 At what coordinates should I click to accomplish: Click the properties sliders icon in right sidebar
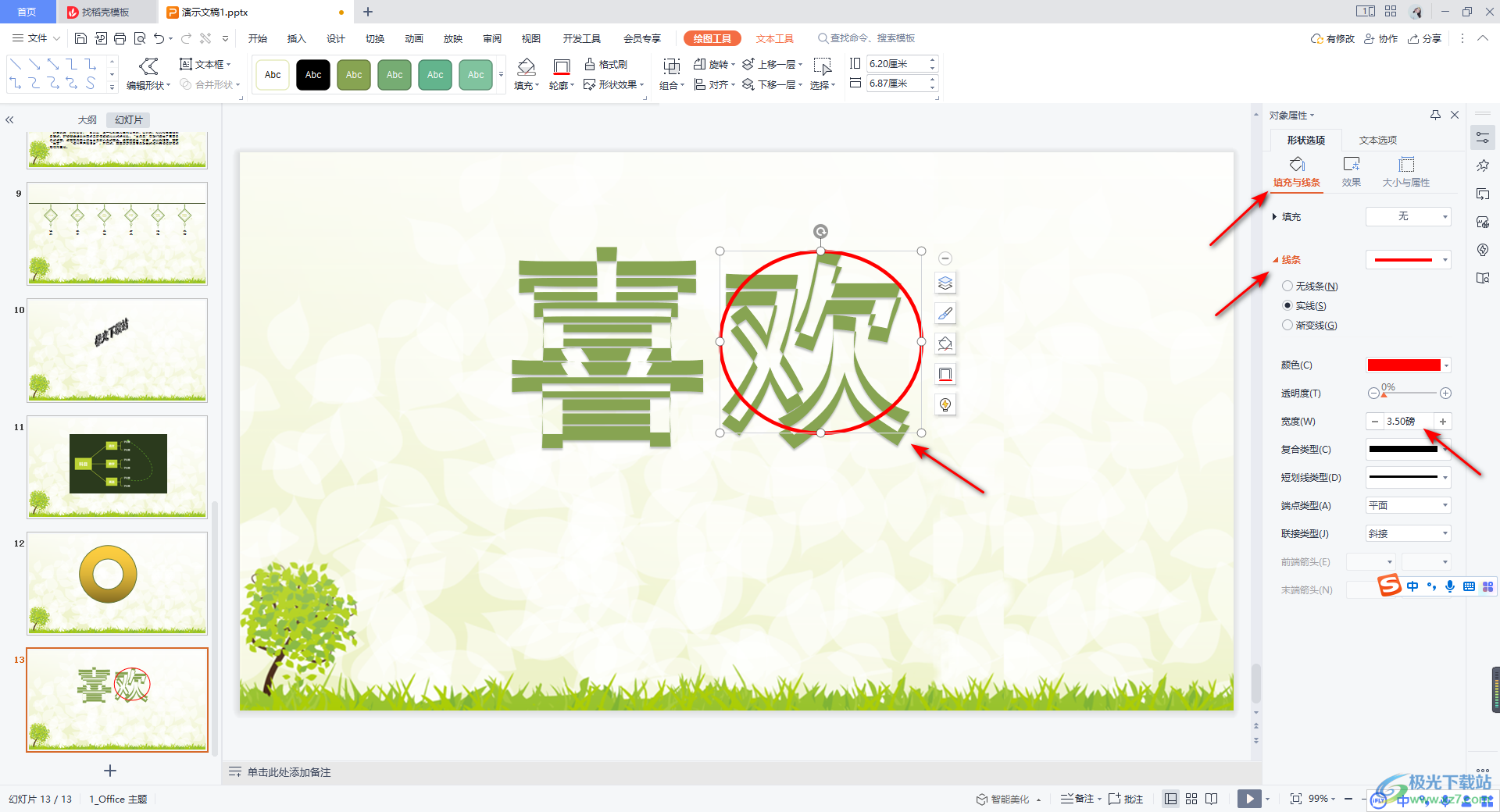point(1483,138)
